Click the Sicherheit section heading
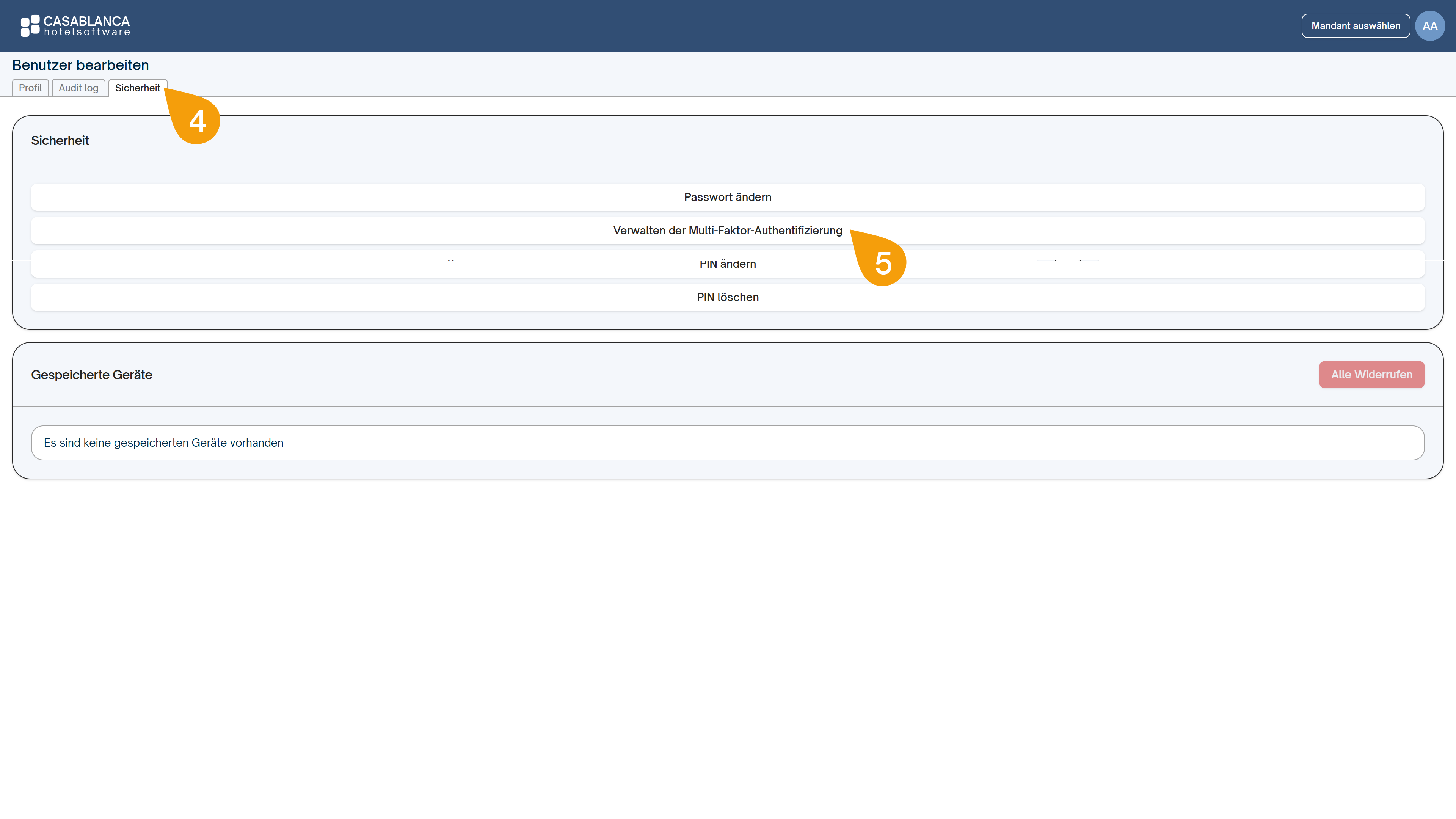 [x=60, y=141]
